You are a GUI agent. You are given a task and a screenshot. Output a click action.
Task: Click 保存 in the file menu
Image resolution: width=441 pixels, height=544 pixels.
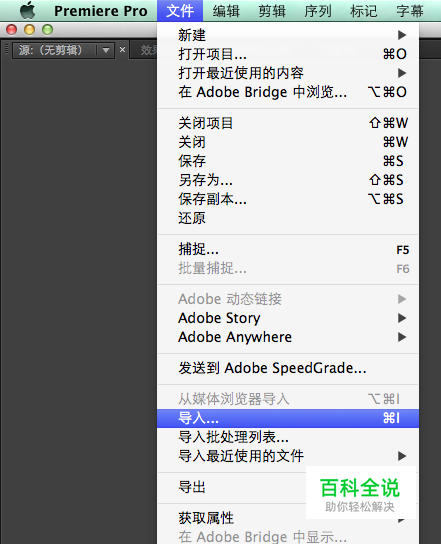pos(288,161)
